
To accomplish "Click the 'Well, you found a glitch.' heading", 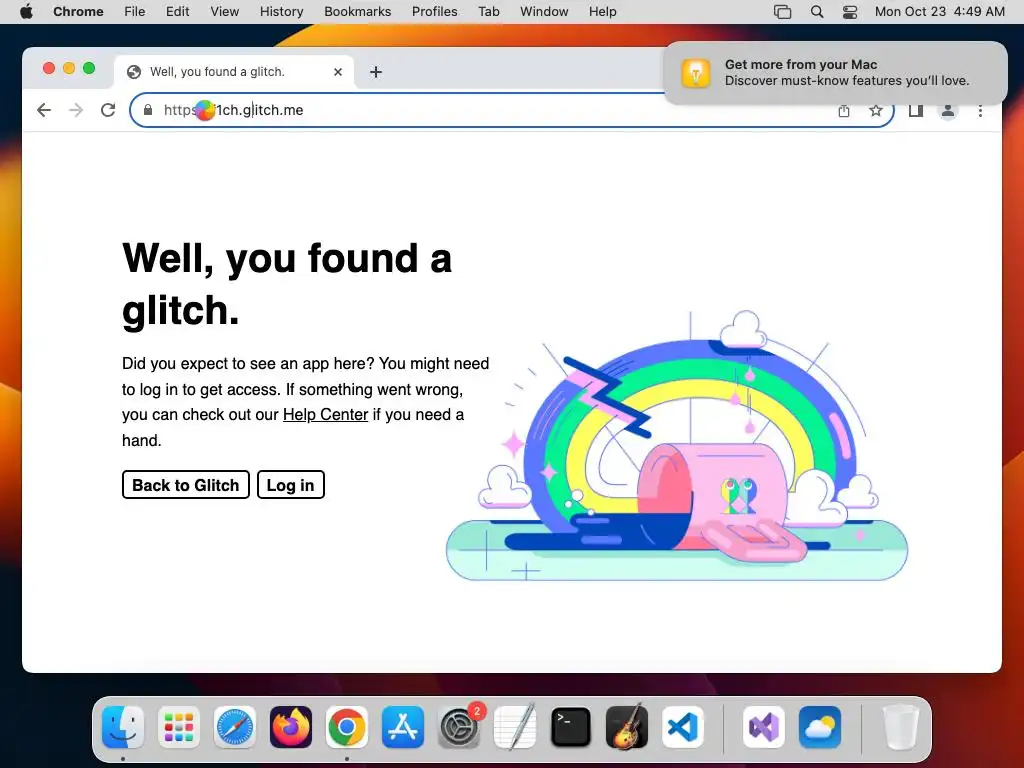I will [x=287, y=283].
